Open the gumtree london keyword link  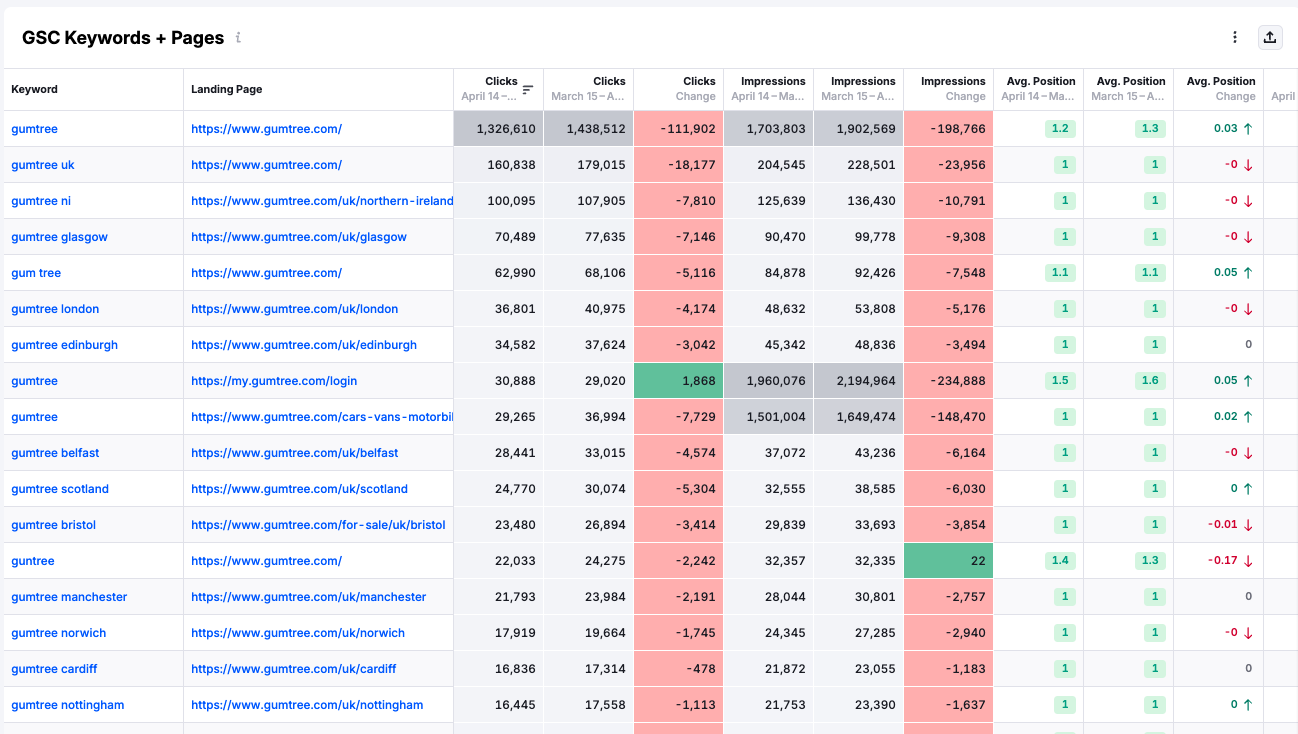(55, 309)
